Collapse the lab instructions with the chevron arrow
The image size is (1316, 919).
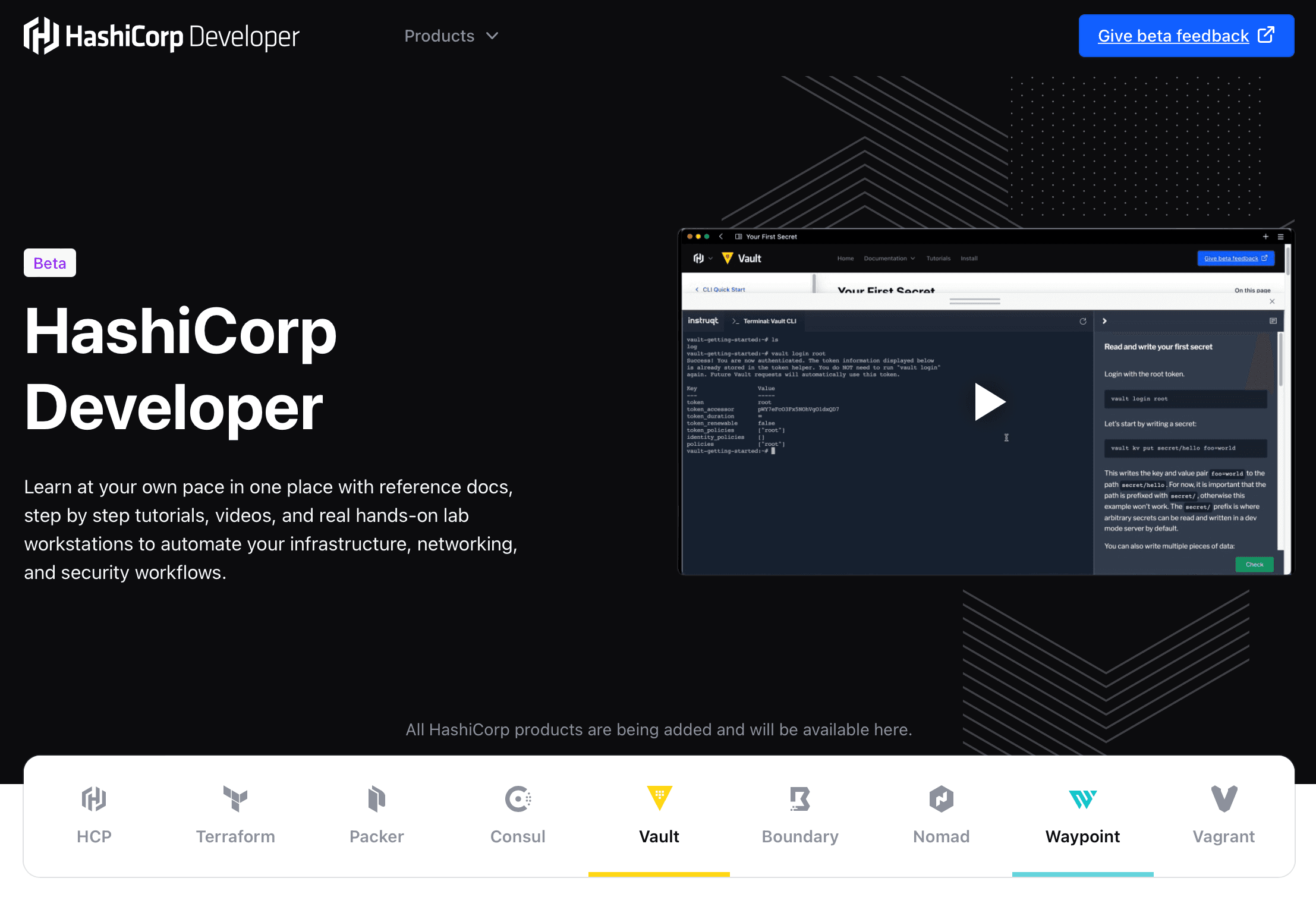click(1104, 321)
